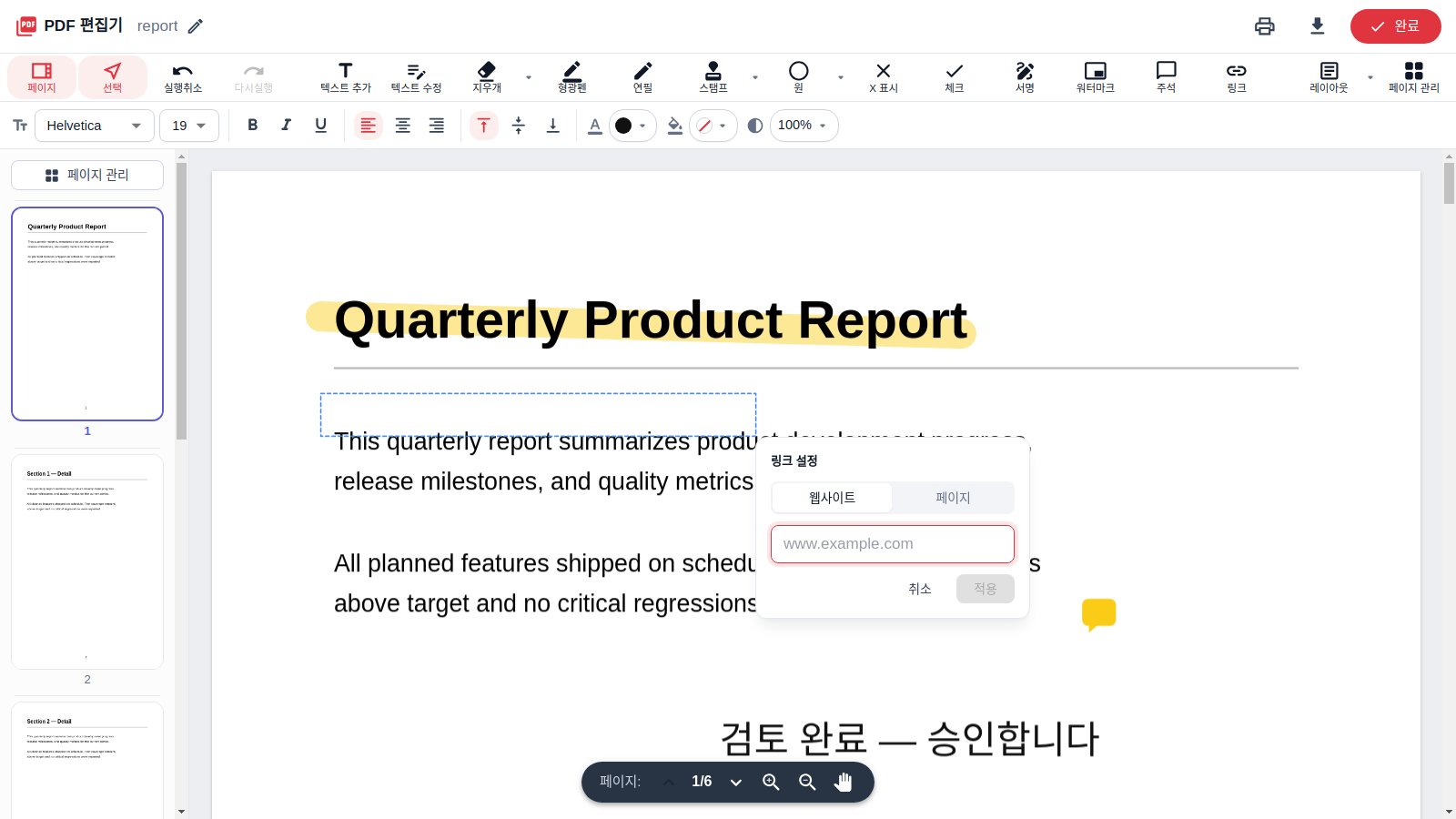
Task: Open 페이지 관리 in the top toolbar
Action: tap(1414, 76)
